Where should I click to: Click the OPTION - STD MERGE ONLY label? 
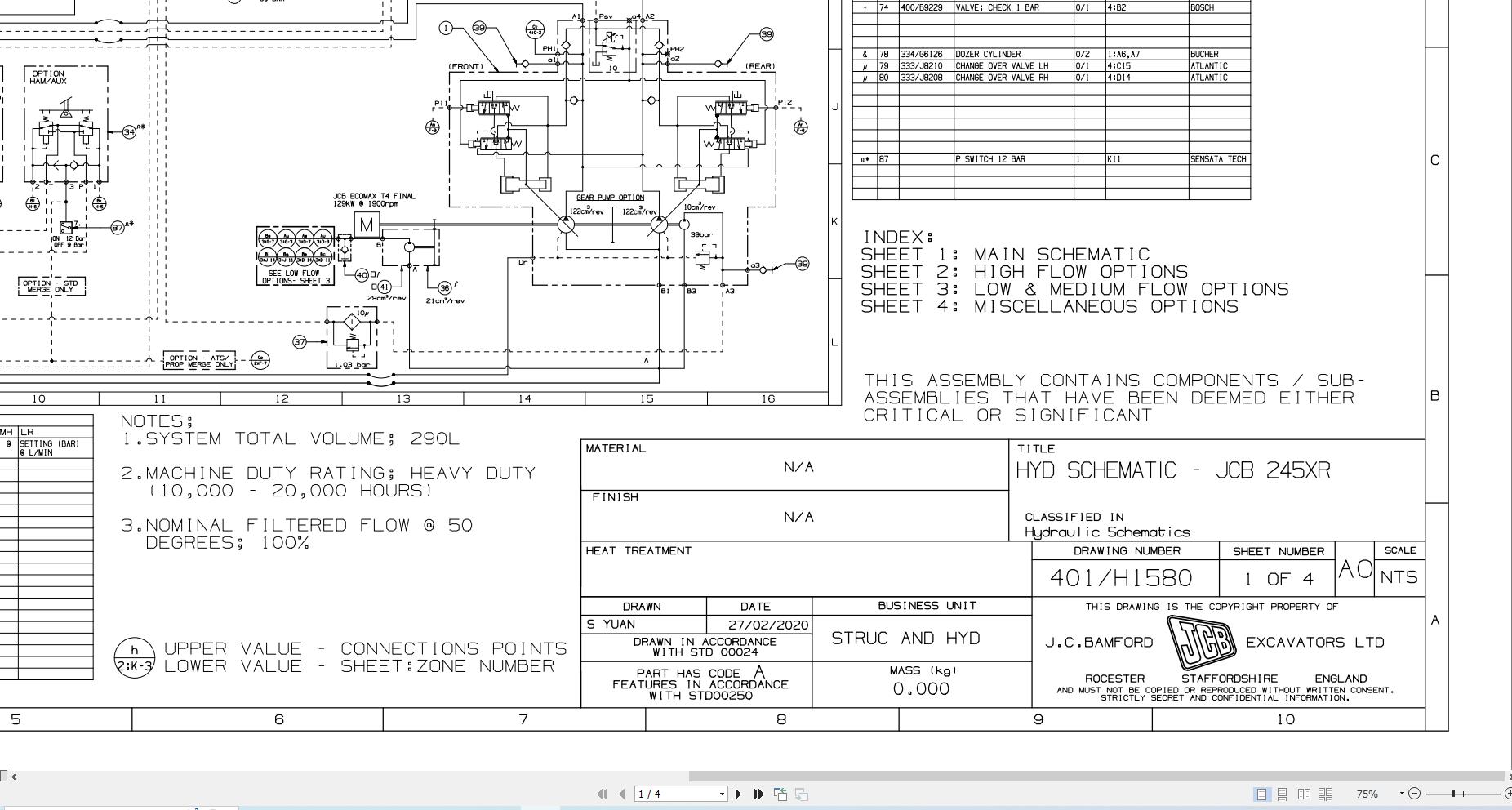(51, 286)
